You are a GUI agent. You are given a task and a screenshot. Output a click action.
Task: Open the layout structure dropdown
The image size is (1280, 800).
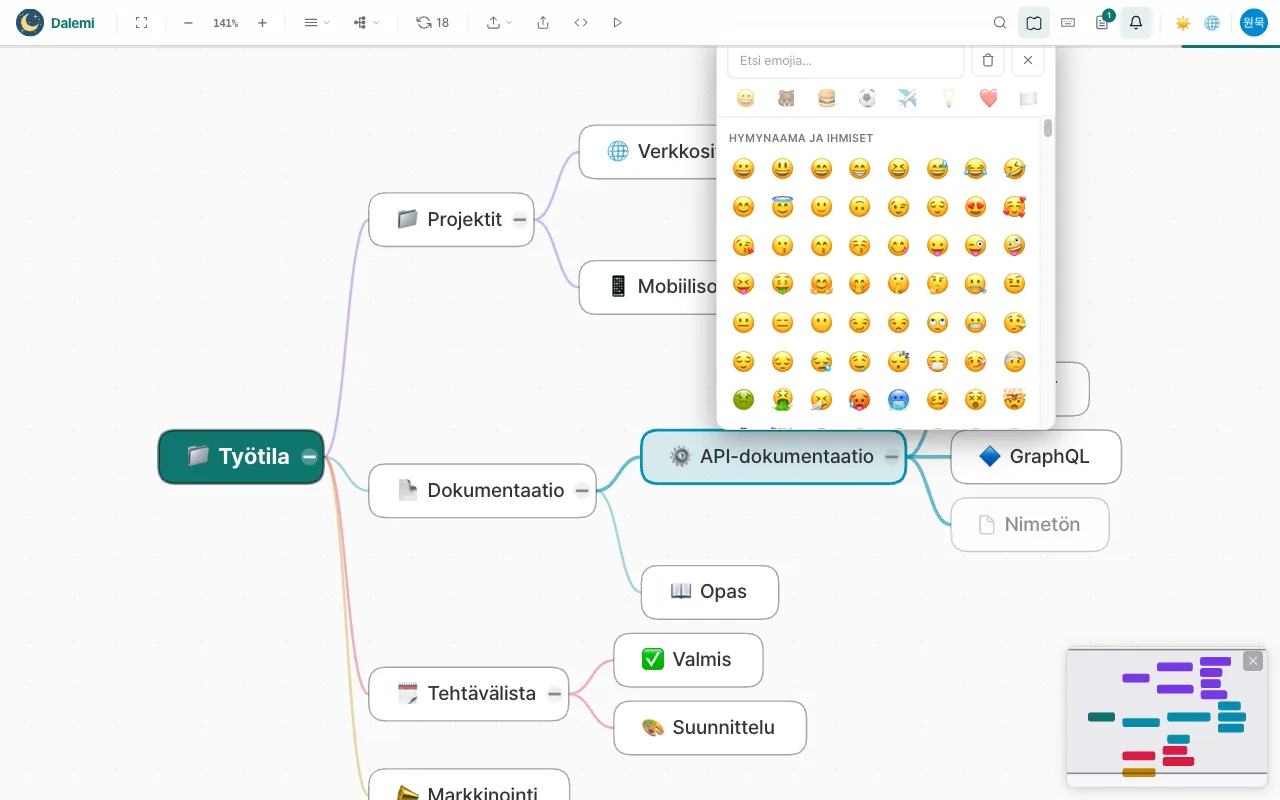367,22
